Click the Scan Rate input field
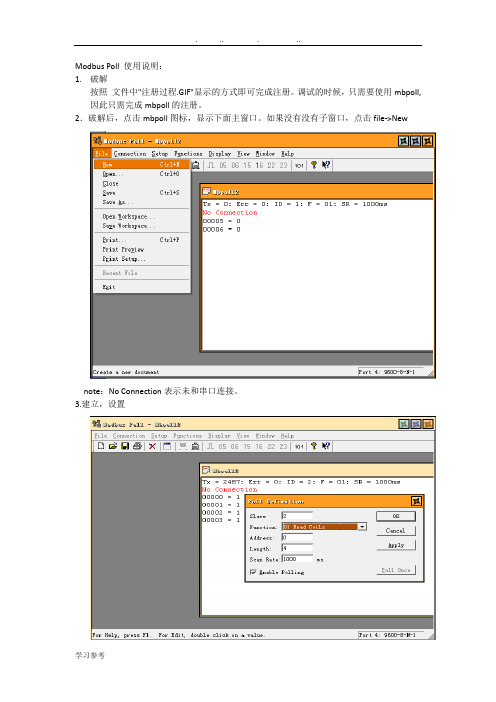 (297, 559)
